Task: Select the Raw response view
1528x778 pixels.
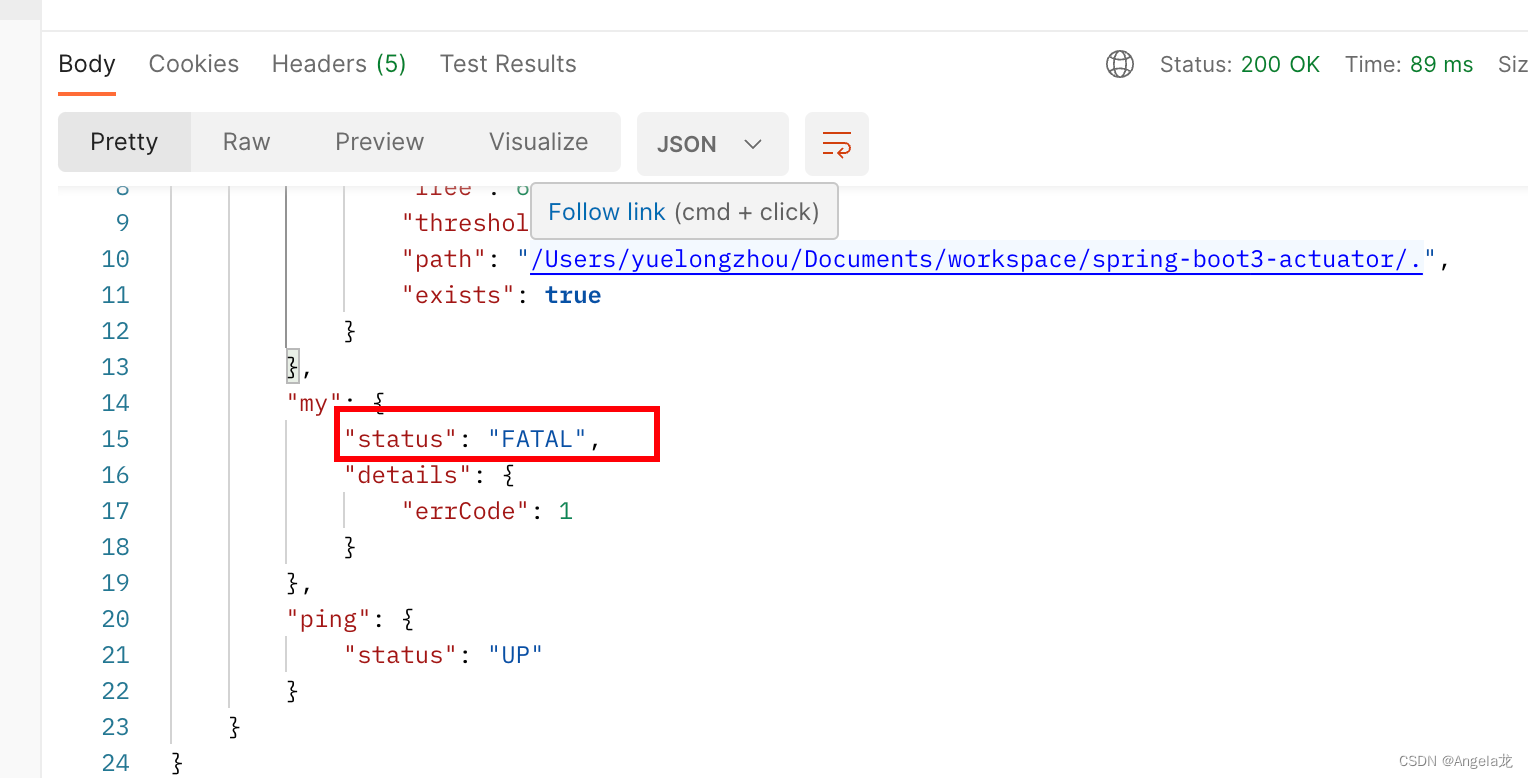Action: 246,142
